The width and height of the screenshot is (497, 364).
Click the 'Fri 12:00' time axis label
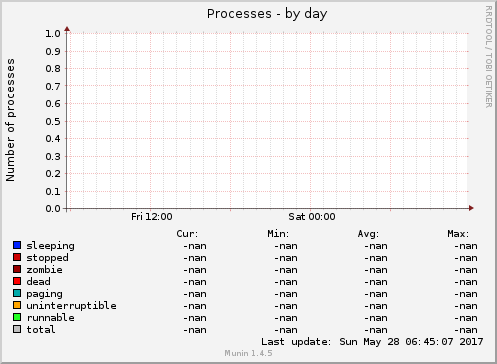coord(152,217)
